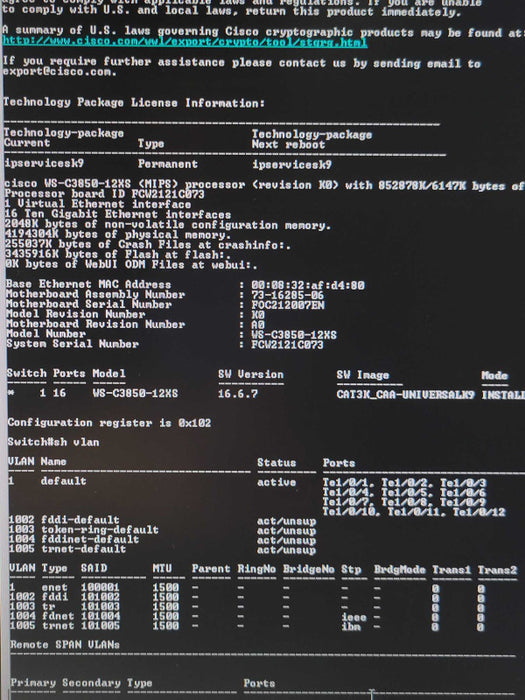Select the 'ibm' Stp value for VLAN 1005
The width and height of the screenshot is (525, 700).
click(x=351, y=627)
